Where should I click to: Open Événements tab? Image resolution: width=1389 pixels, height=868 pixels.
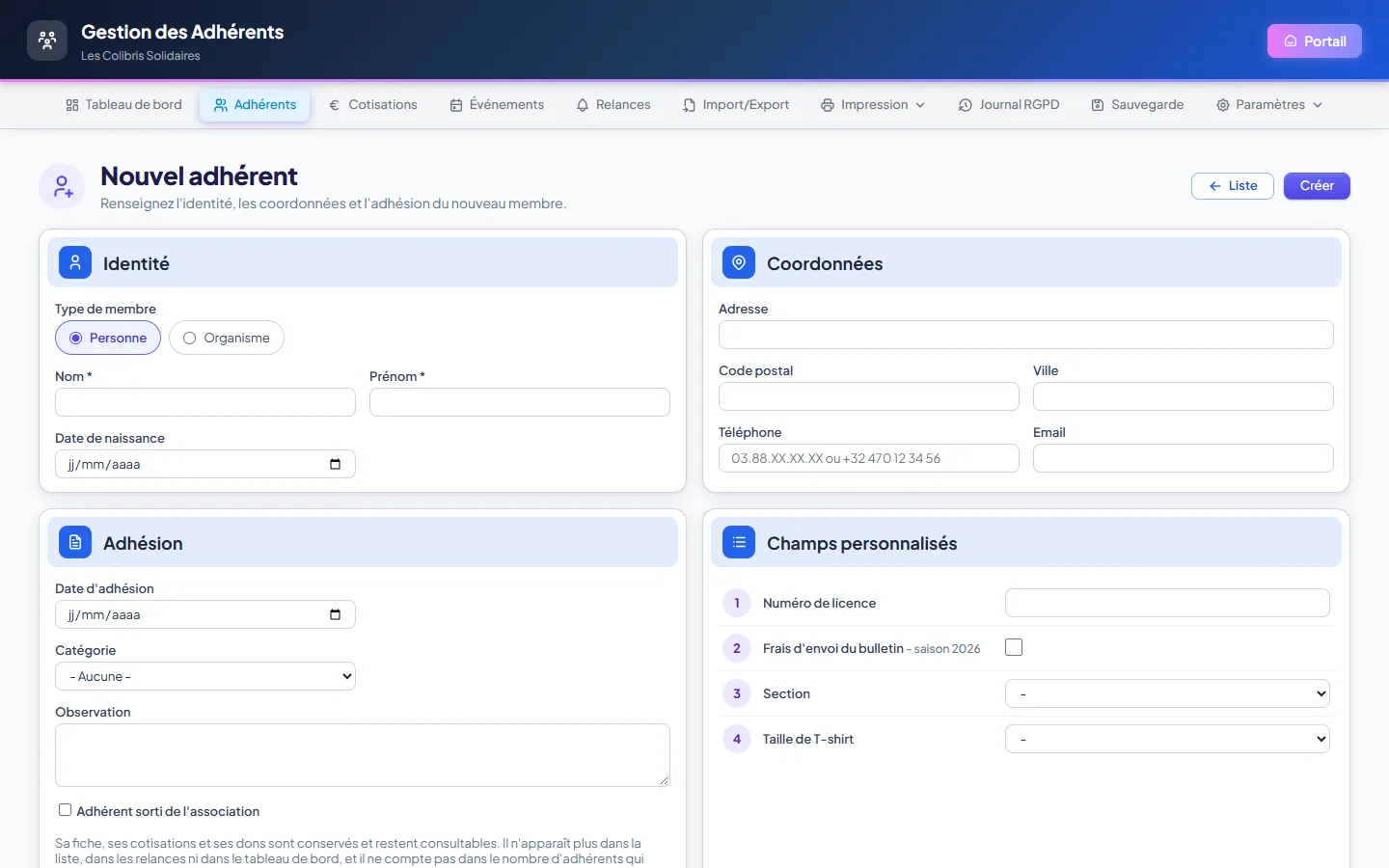tap(497, 105)
